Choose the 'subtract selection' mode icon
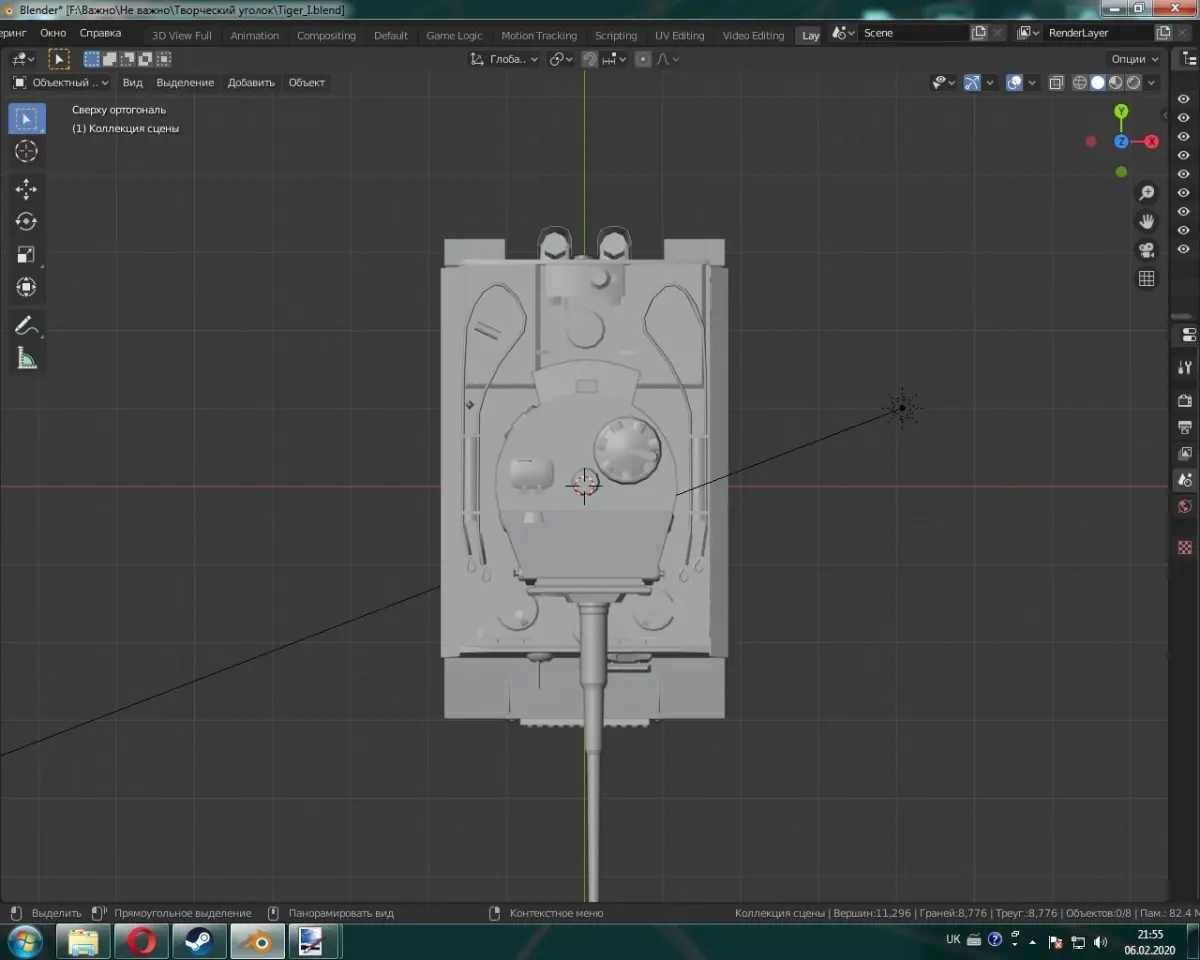Image resolution: width=1200 pixels, height=960 pixels. click(128, 59)
